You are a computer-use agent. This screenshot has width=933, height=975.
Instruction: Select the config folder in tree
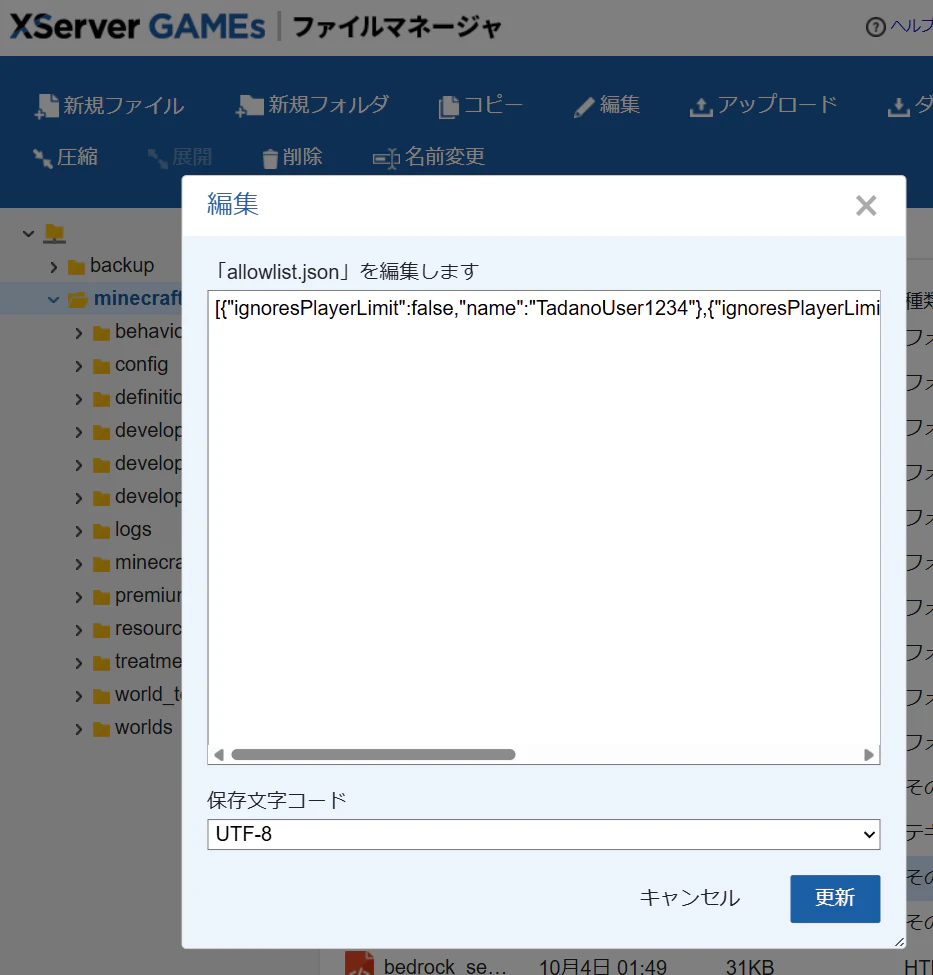pos(141,364)
